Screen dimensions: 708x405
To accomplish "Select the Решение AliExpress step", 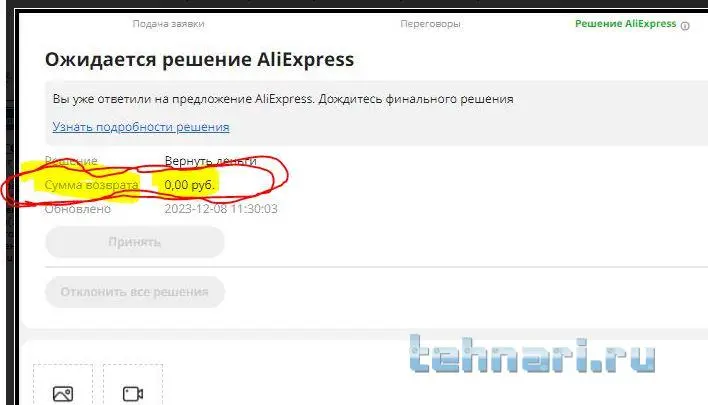I will [x=625, y=23].
